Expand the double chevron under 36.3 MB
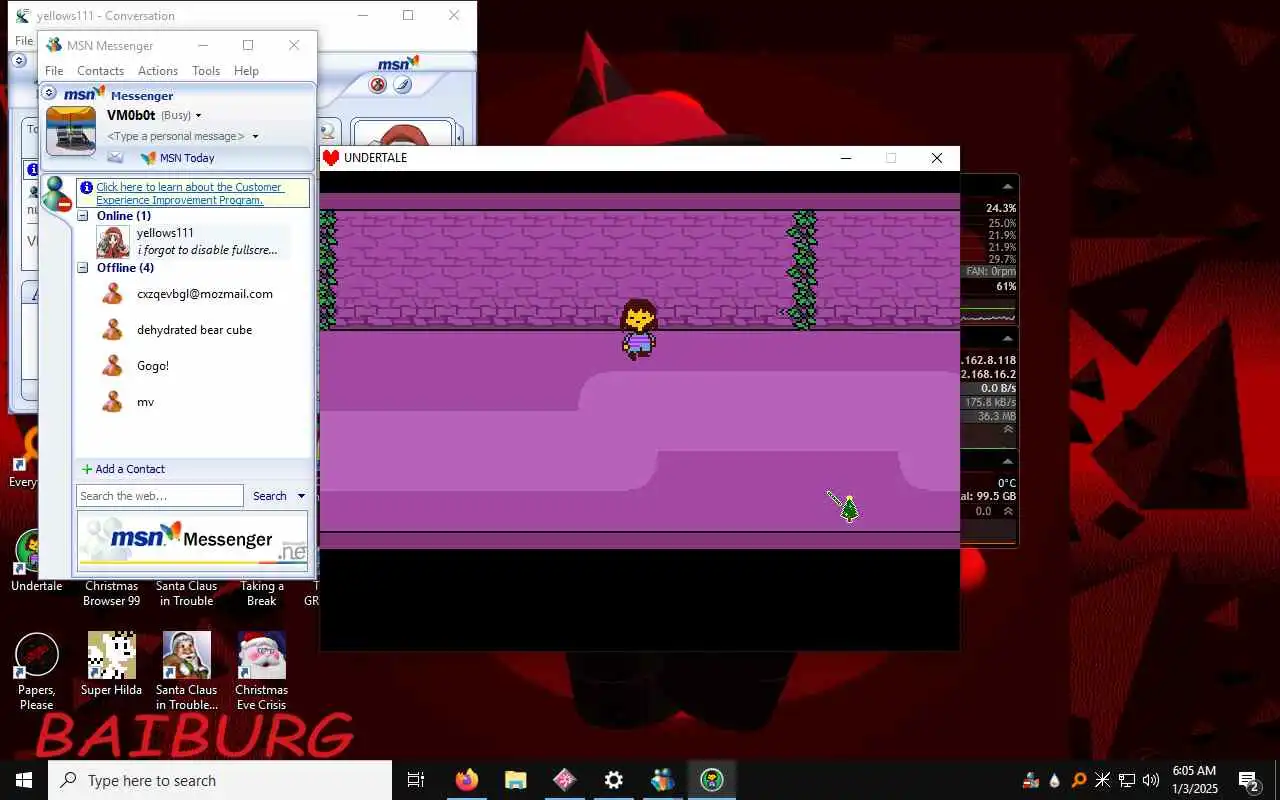The width and height of the screenshot is (1280, 800). click(1008, 429)
